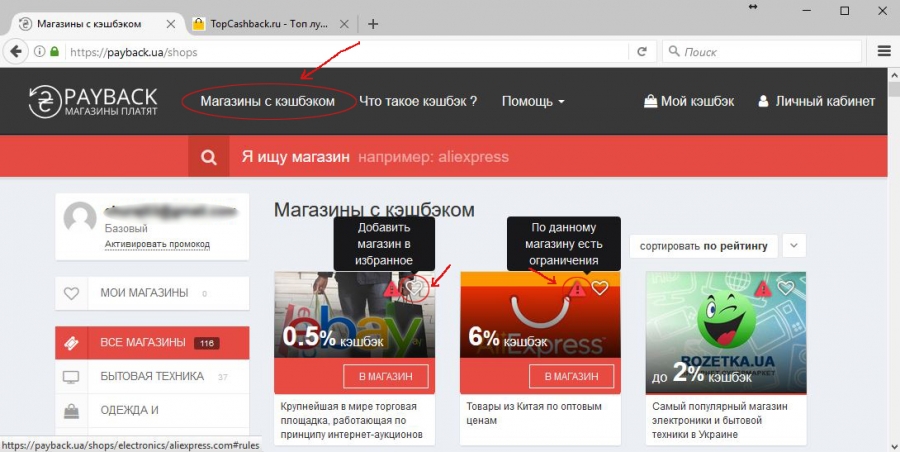Viewport: 900px width, 452px height.
Task: Select ВСЕ МАГАЗИНЫ category
Action: (152, 343)
